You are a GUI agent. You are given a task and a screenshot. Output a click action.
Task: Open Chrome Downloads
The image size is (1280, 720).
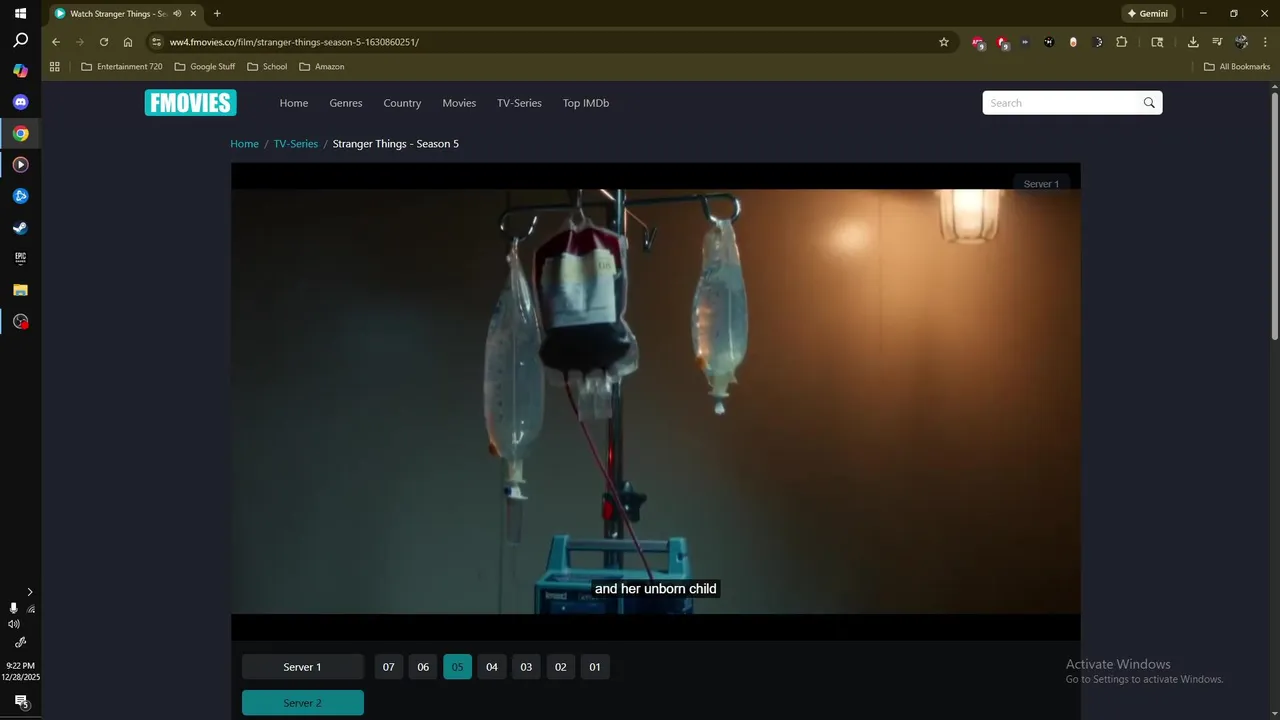(x=1193, y=42)
